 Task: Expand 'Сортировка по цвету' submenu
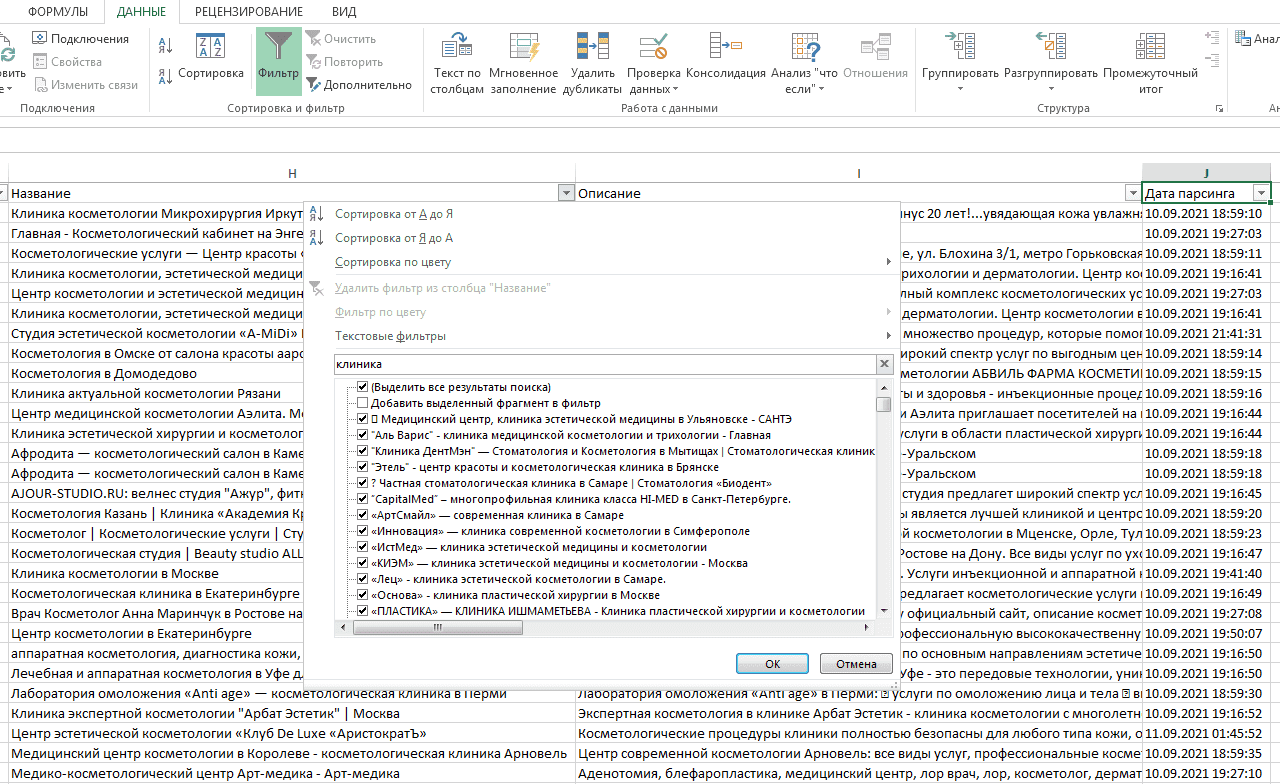pos(602,262)
